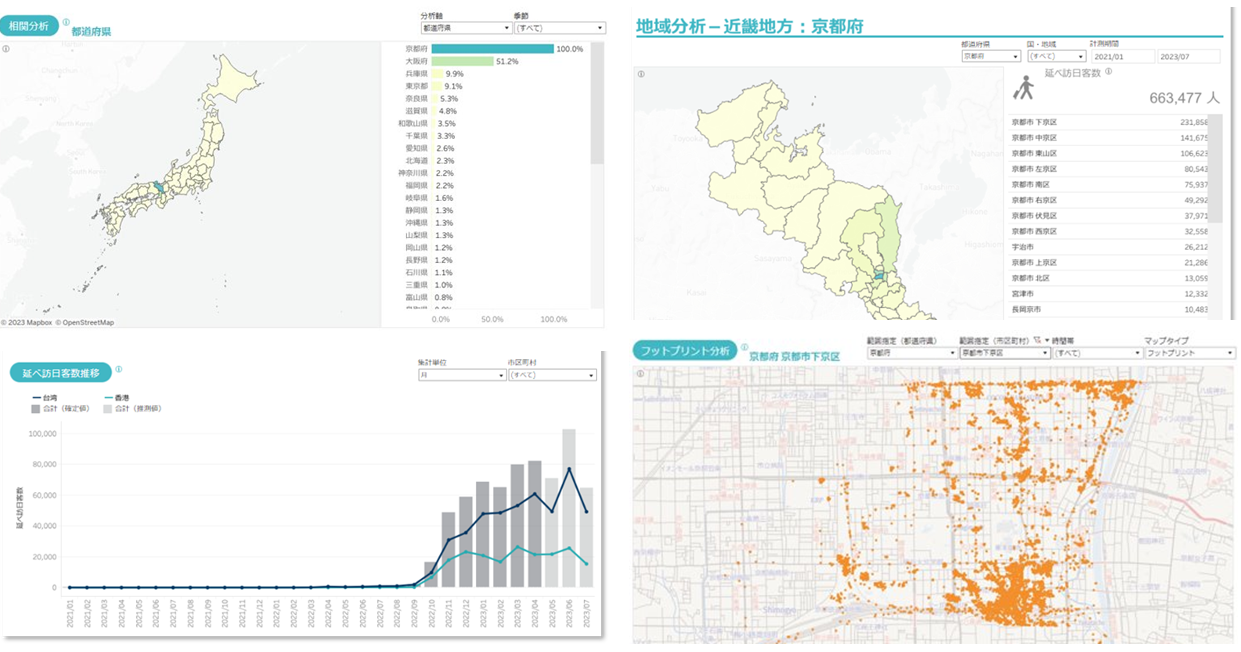Click the info icon on Kyoto prefecture map
The width and height of the screenshot is (1241, 652).
641,74
